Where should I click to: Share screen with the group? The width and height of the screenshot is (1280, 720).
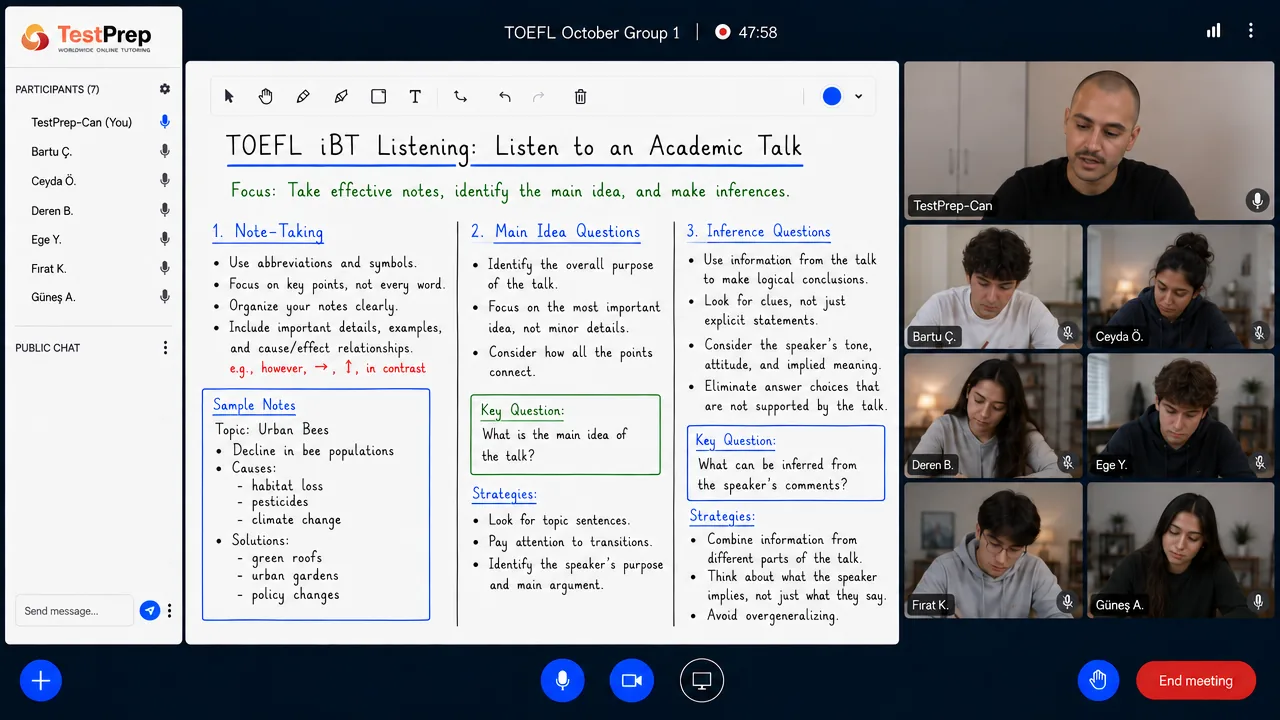[x=702, y=681]
